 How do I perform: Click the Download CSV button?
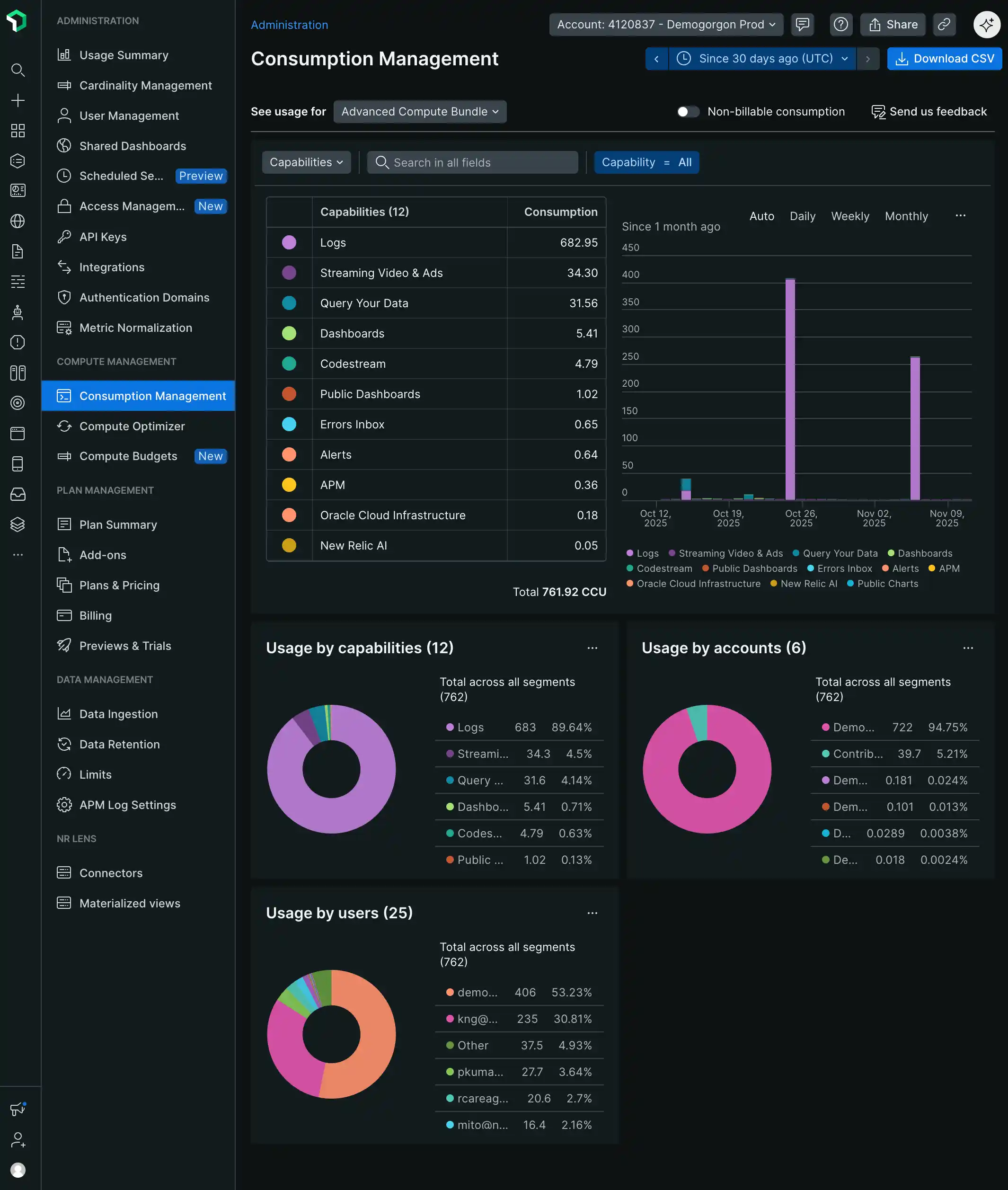click(x=944, y=58)
